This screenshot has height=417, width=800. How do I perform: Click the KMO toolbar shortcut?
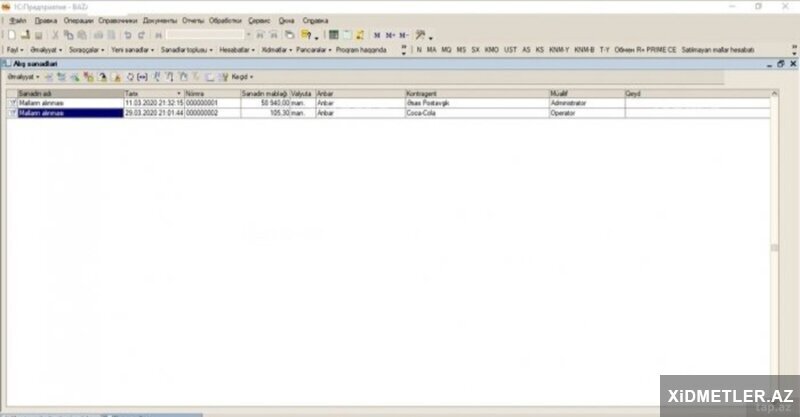[x=491, y=48]
